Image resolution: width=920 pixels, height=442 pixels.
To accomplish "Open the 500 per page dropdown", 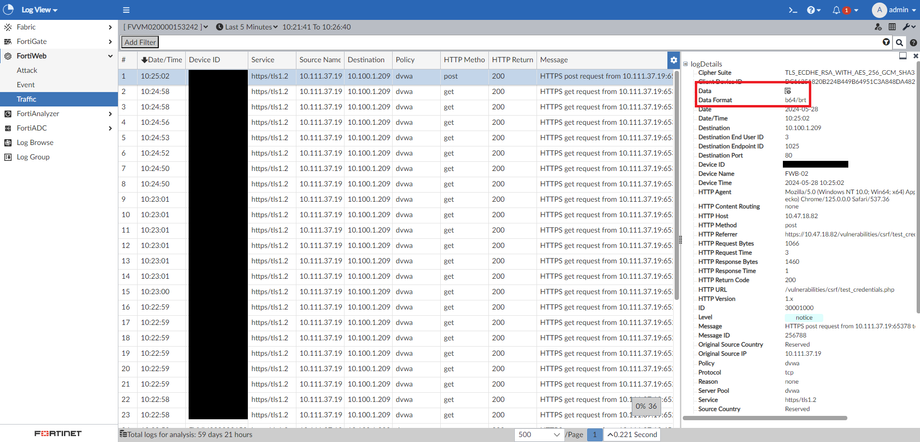I will pos(539,435).
